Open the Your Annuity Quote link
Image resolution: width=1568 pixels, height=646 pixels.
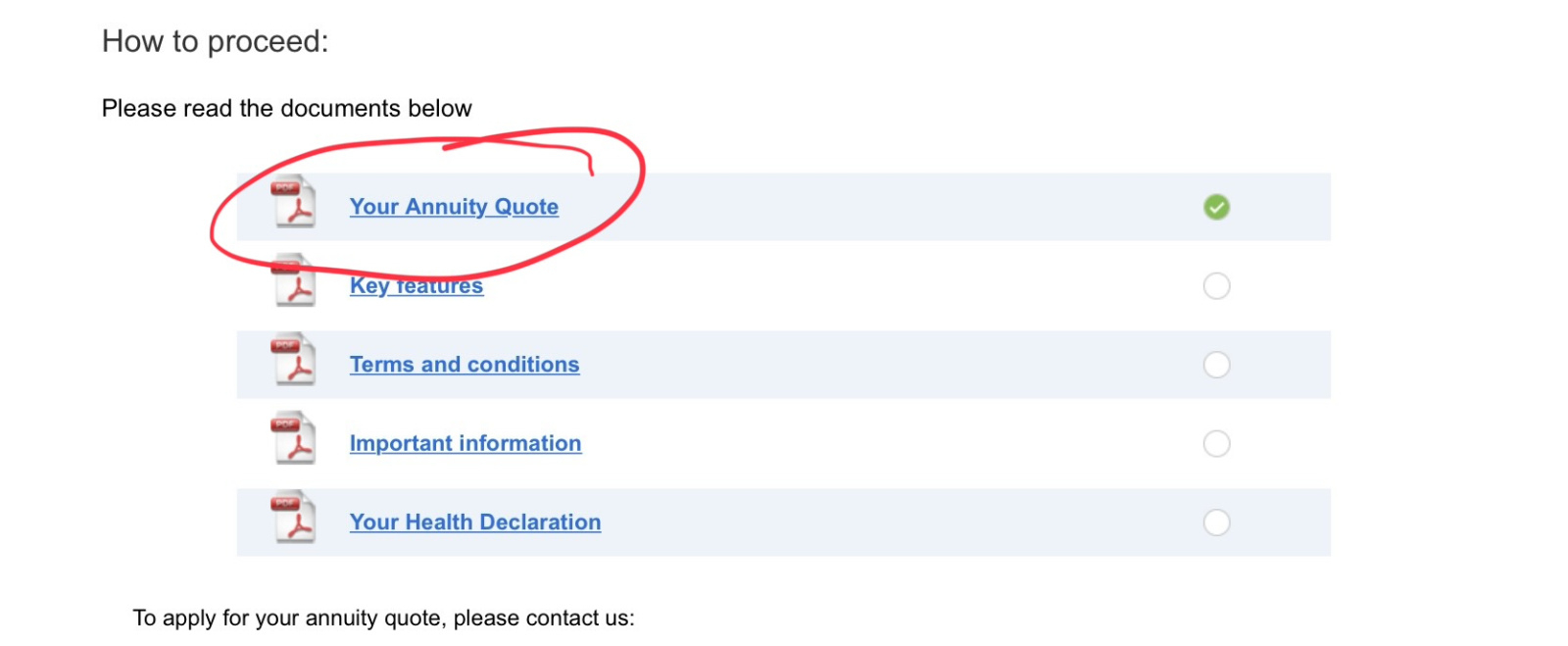pos(454,207)
